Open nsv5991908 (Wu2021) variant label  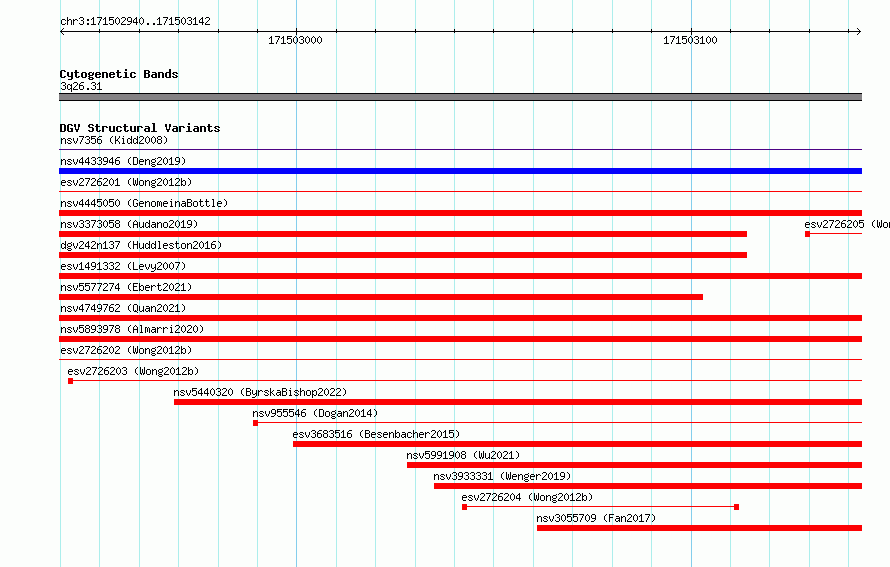tap(463, 455)
